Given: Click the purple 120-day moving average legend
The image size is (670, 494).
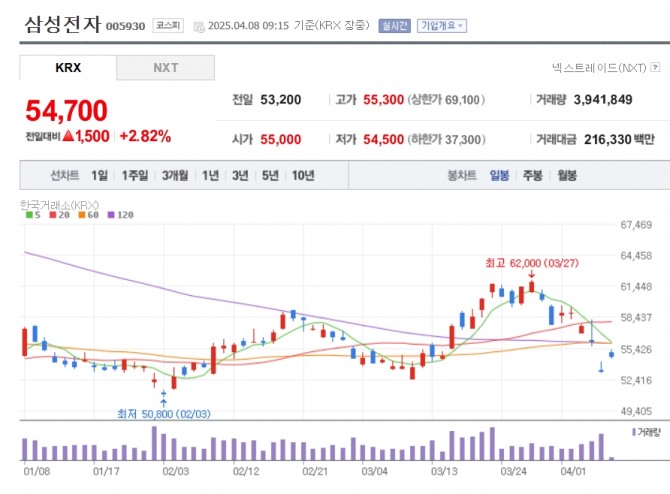Looking at the screenshot, I should [120, 215].
